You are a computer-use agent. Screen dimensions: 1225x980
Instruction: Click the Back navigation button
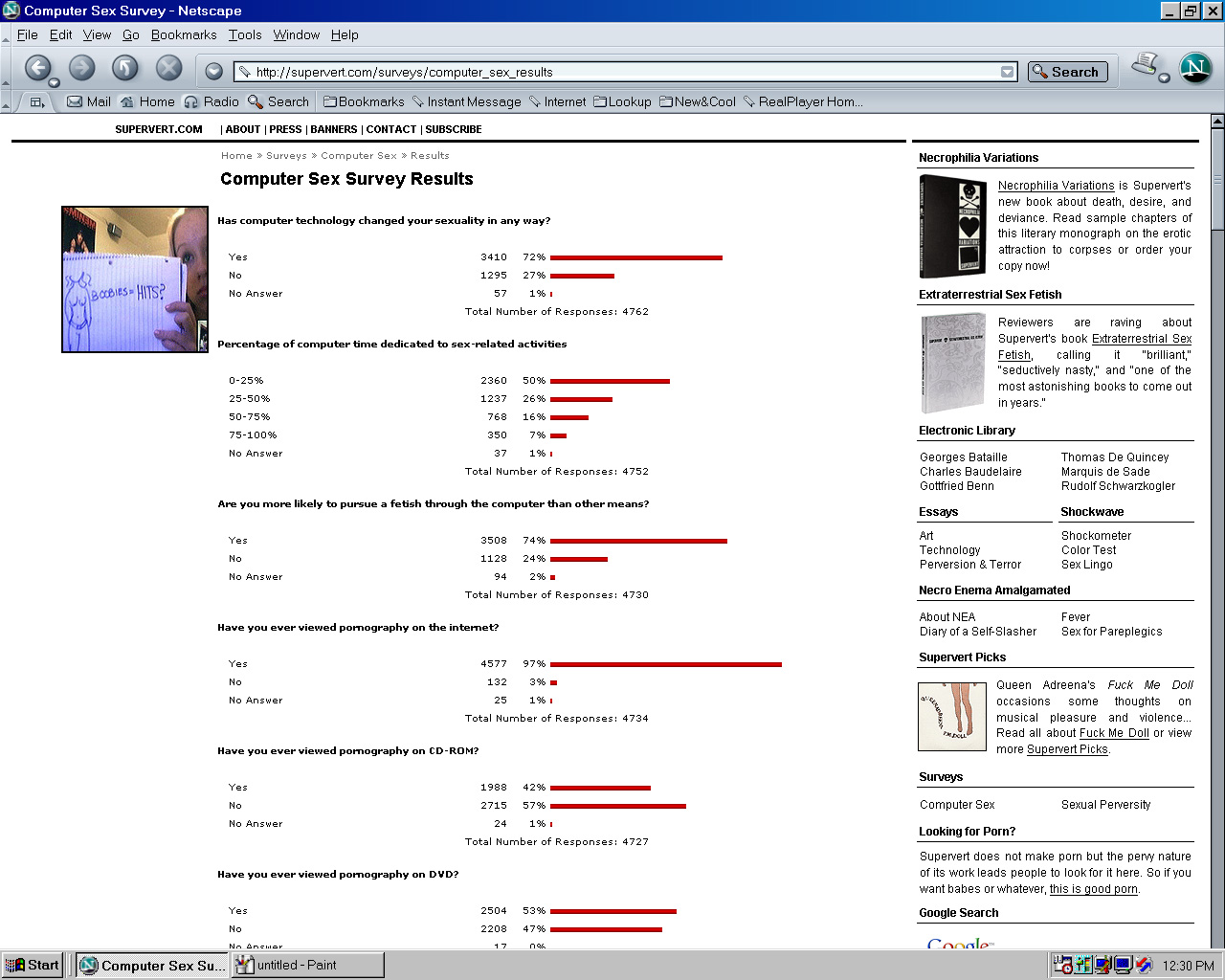click(x=37, y=68)
